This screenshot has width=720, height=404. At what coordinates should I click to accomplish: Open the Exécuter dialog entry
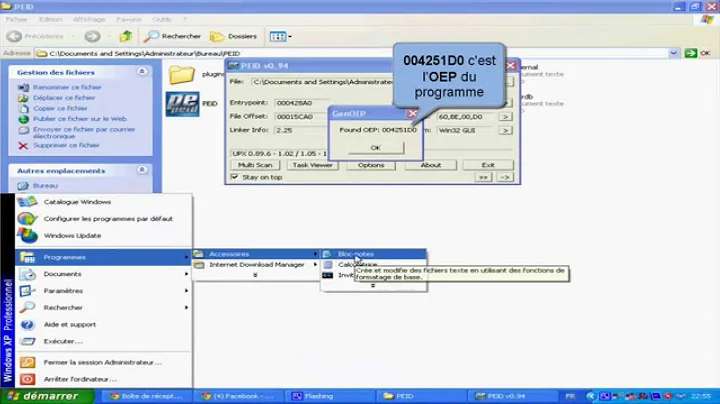click(x=104, y=342)
